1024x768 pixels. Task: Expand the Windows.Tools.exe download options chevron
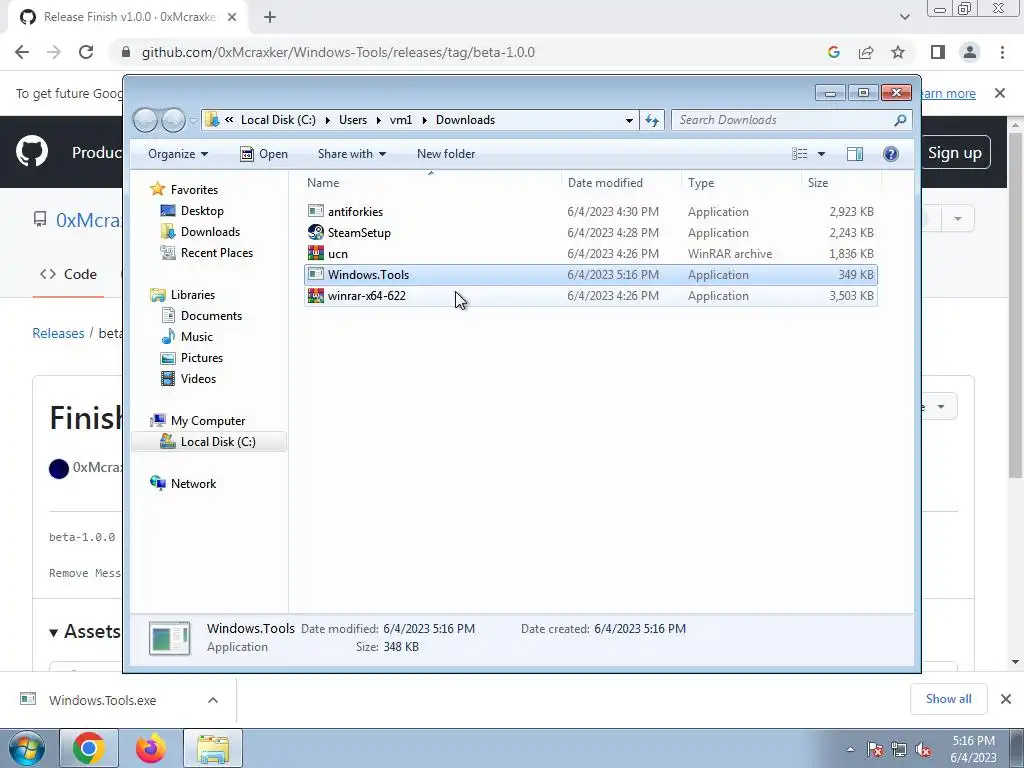coord(213,699)
